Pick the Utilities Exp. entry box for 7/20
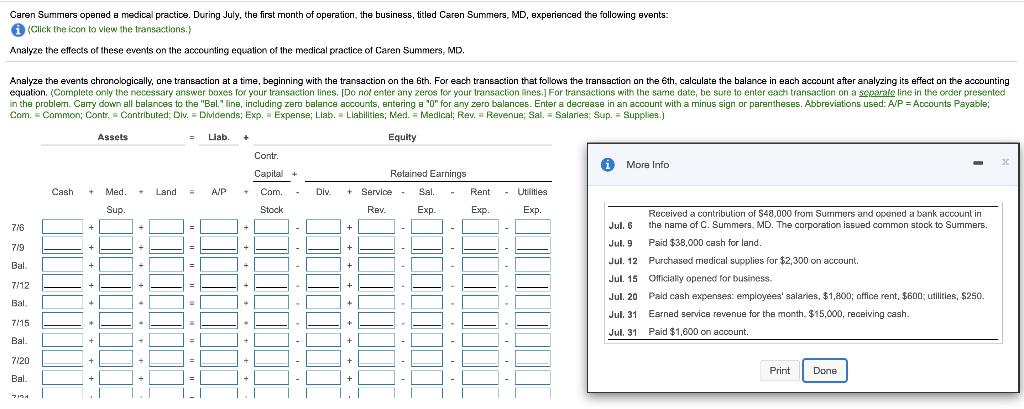1024x409 pixels. [x=533, y=359]
